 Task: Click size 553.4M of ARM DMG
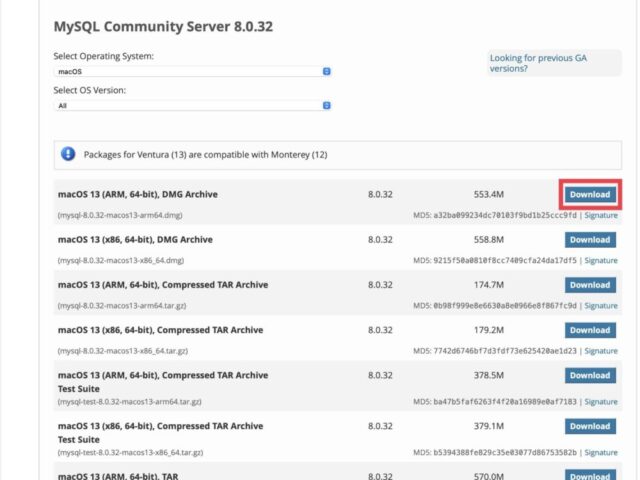(489, 194)
